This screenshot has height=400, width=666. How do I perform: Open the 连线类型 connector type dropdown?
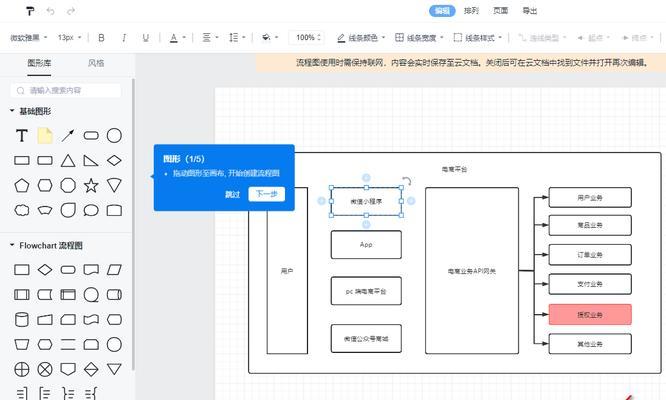click(542, 38)
